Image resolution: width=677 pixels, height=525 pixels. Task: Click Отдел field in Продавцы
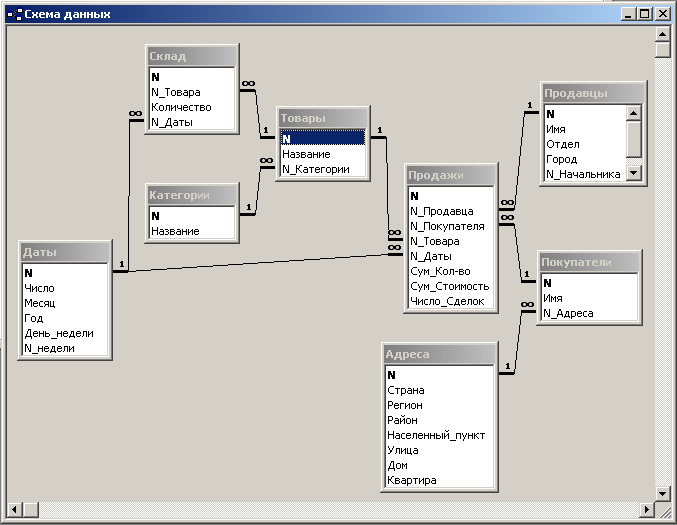click(585, 144)
